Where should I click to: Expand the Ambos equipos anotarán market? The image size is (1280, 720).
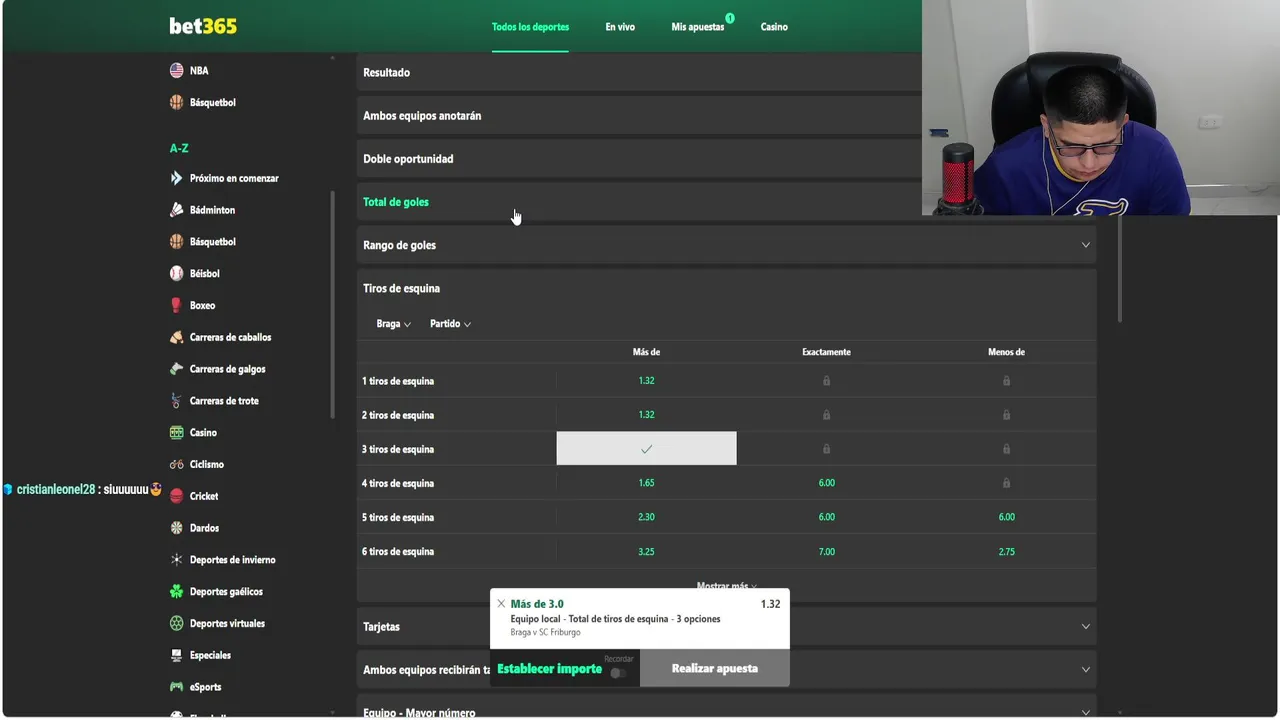[639, 115]
